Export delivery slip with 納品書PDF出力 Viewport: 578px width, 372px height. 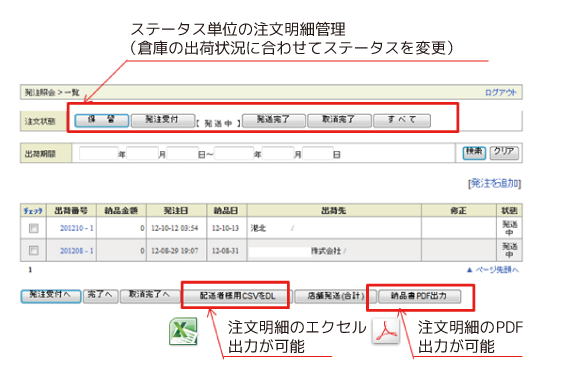(419, 296)
